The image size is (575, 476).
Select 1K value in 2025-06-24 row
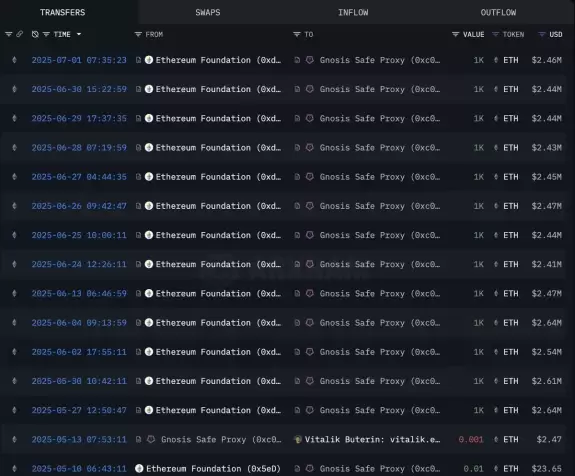(479, 264)
